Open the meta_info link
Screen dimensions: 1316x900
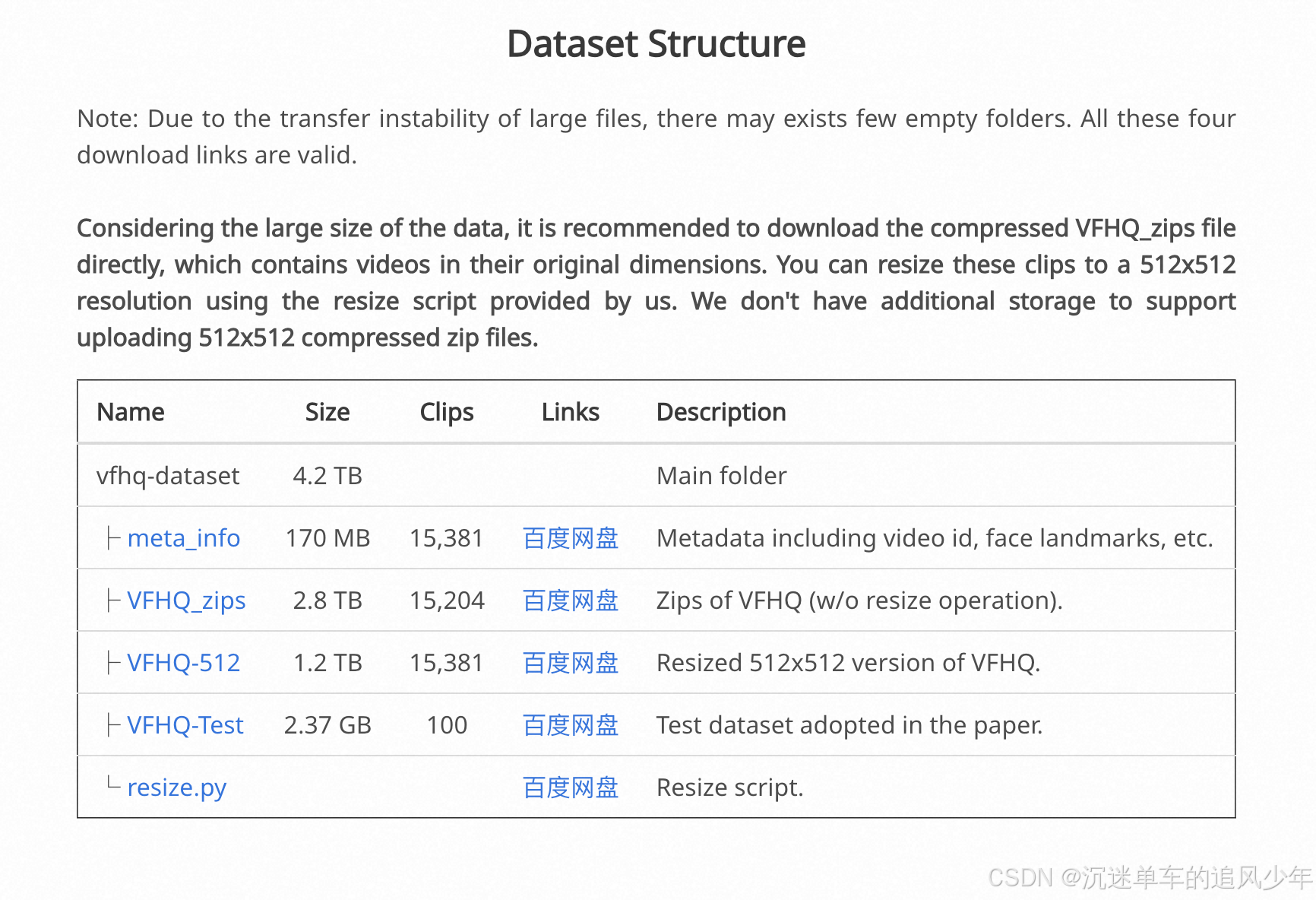[183, 538]
